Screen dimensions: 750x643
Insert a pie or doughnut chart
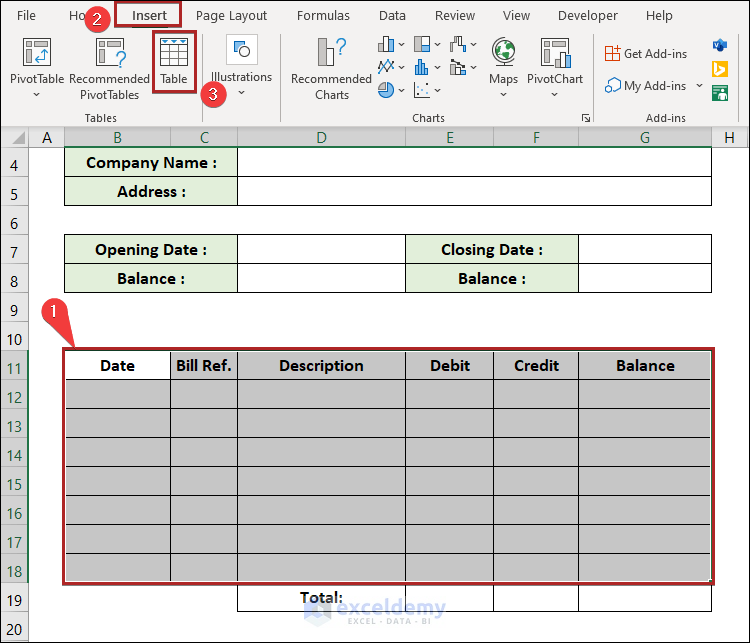click(x=386, y=89)
